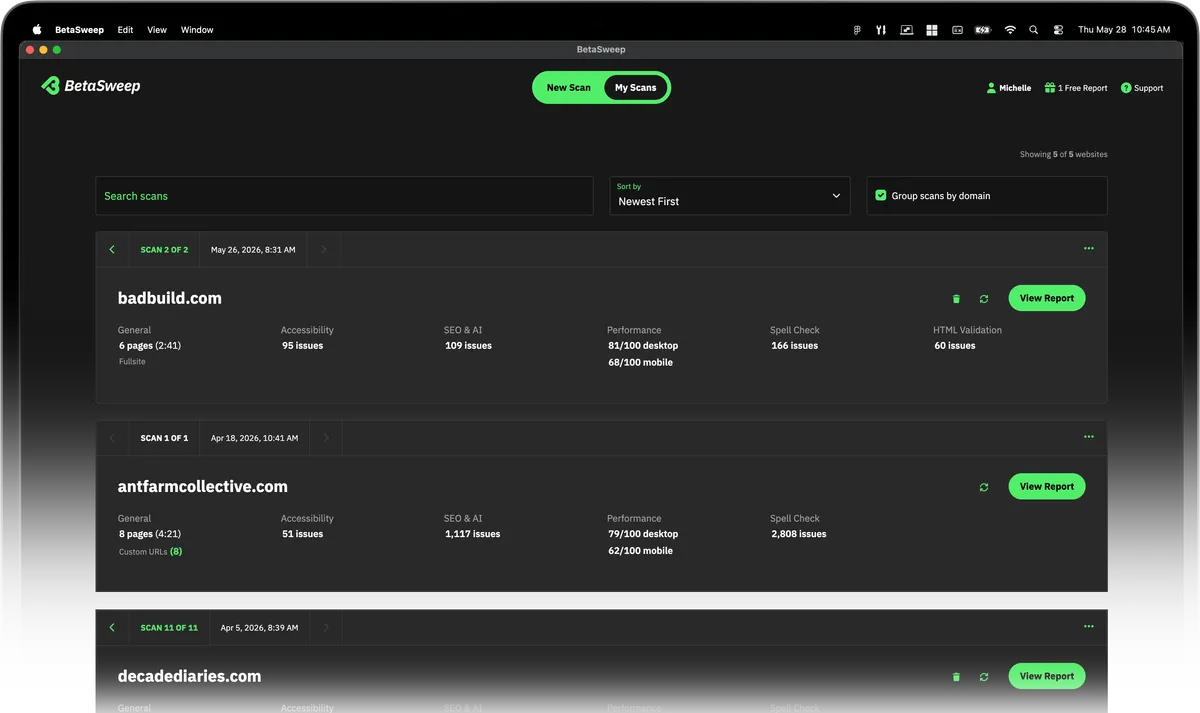Open more options menu for antfarmcollective.com

click(x=1088, y=437)
